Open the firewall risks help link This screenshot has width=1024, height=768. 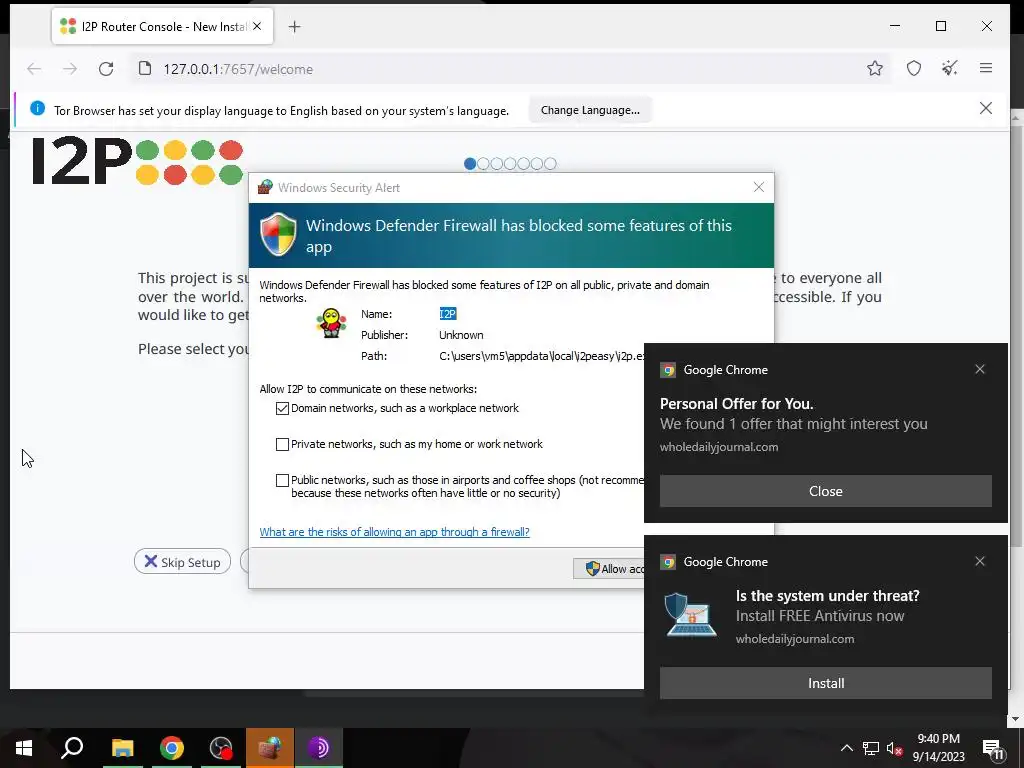394,532
